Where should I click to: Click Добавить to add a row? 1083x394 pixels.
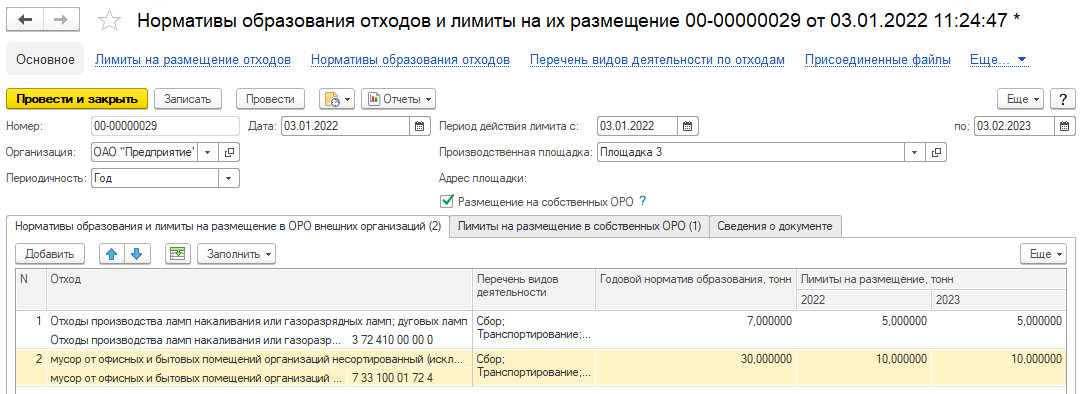coord(50,254)
